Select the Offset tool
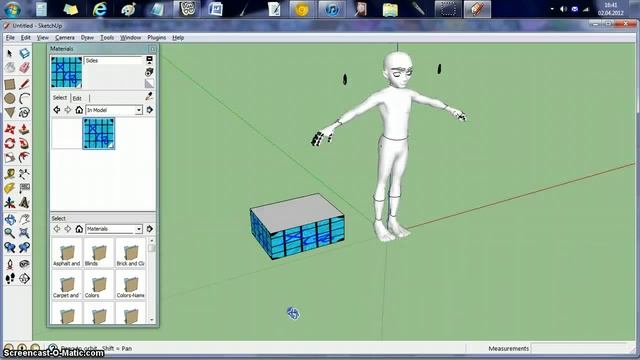Viewport: 640px width, 360px height. (x=24, y=157)
